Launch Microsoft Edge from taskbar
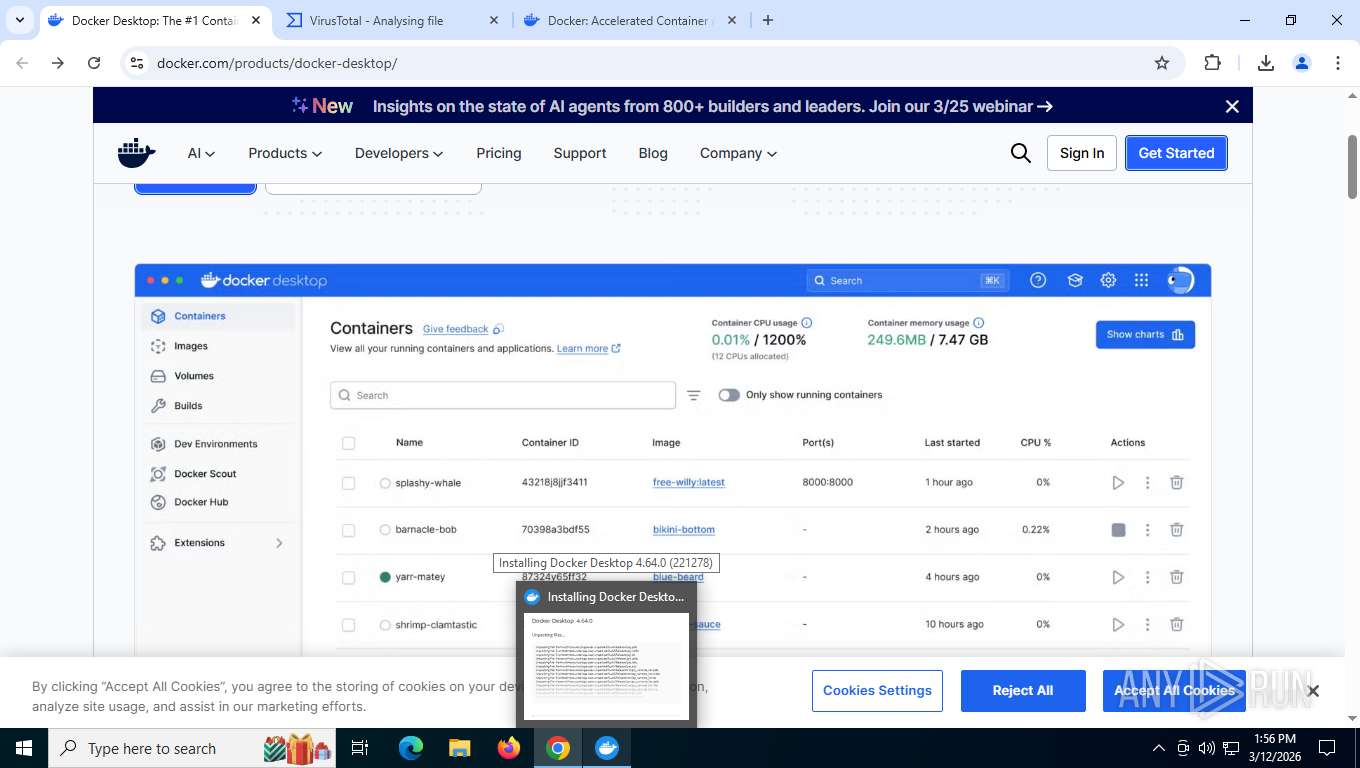The image size is (1360, 768). tap(411, 748)
